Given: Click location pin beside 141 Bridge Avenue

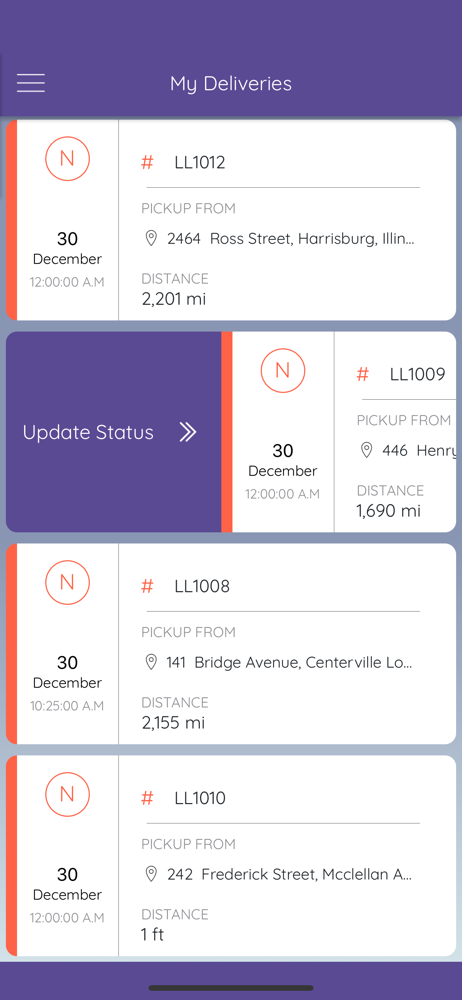Looking at the screenshot, I should pyautogui.click(x=151, y=663).
